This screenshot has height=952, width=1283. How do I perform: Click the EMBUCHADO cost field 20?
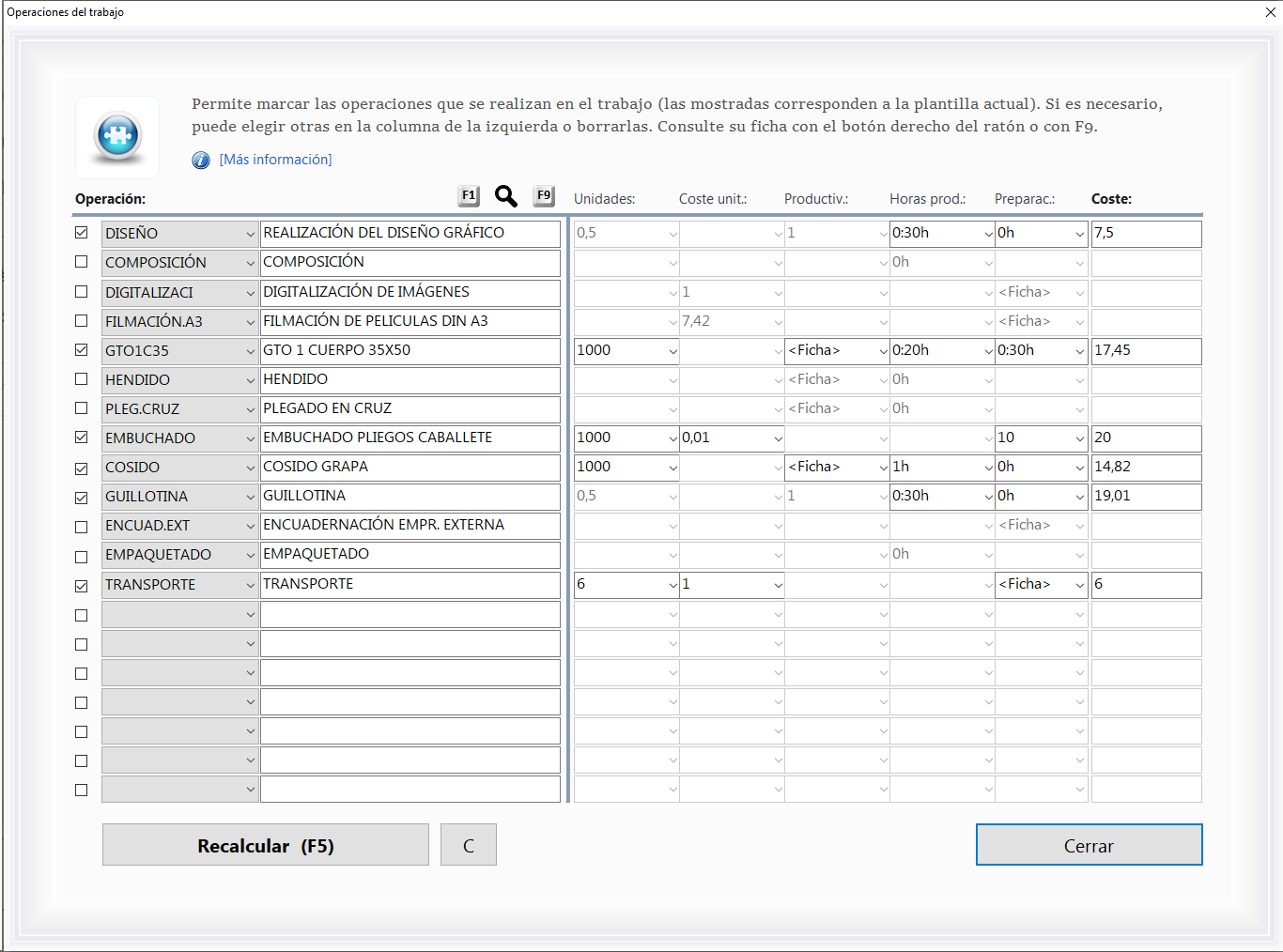click(1147, 438)
